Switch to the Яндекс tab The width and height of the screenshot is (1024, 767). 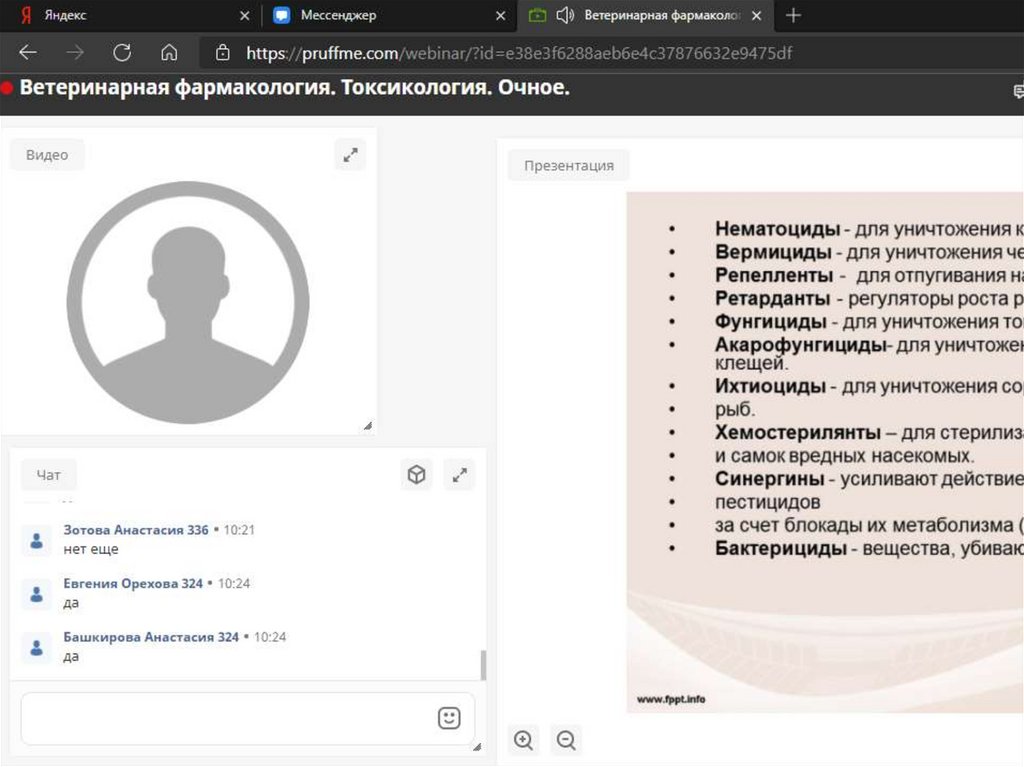click(120, 15)
